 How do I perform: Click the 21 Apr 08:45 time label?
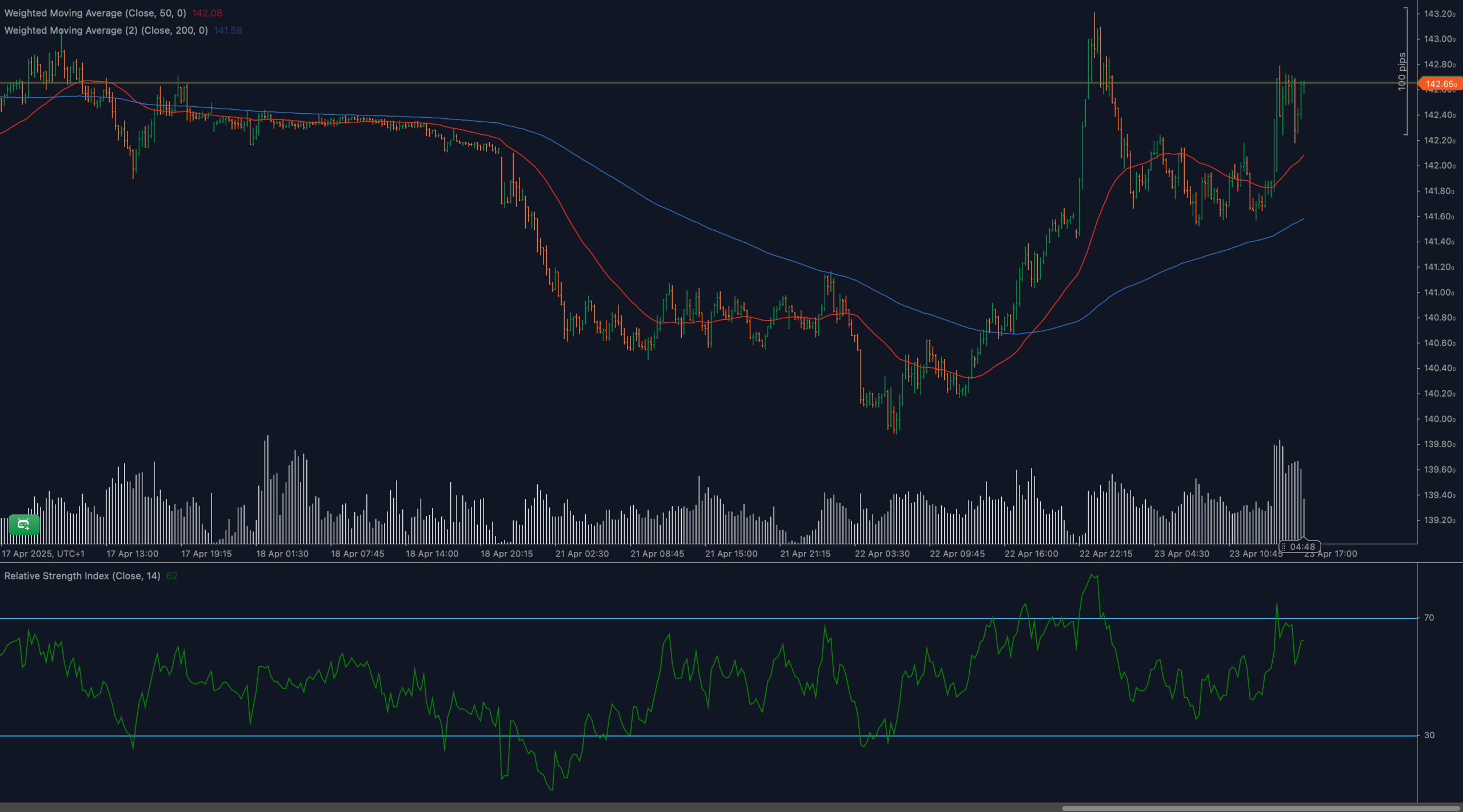point(657,554)
